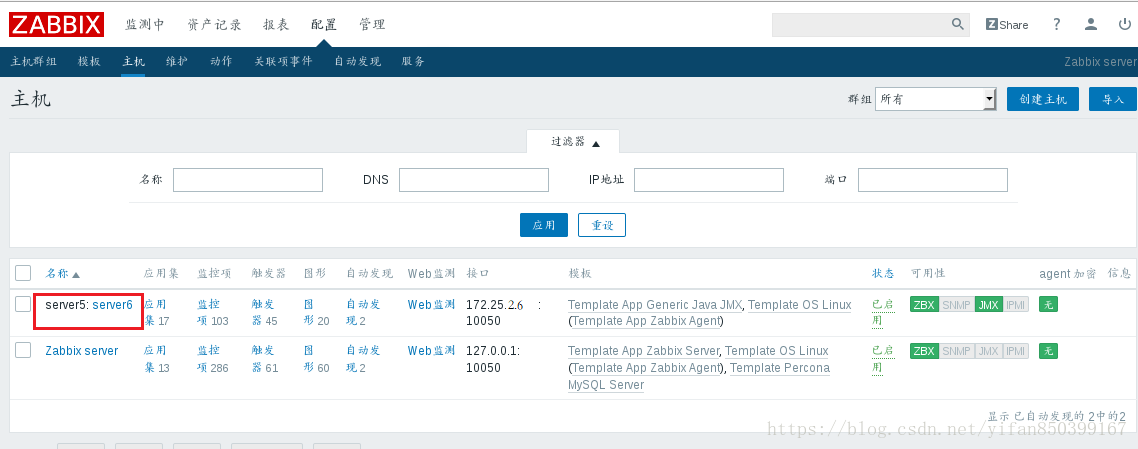Viewport: 1138px width, 449px height.
Task: Click the Zabbix logo
Action: (57, 25)
